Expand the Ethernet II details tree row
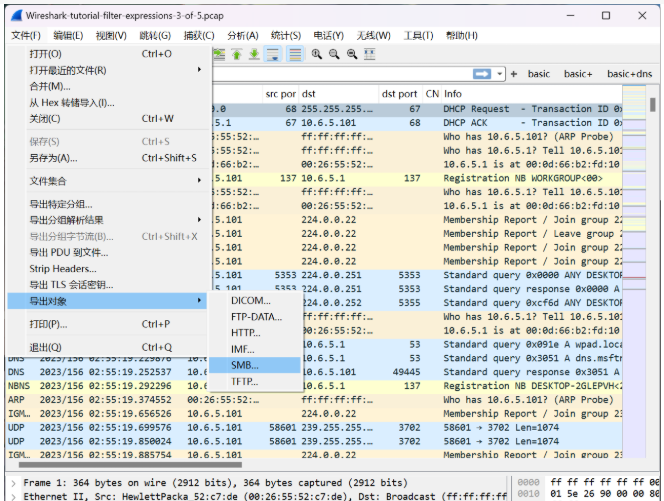 [x=14, y=496]
